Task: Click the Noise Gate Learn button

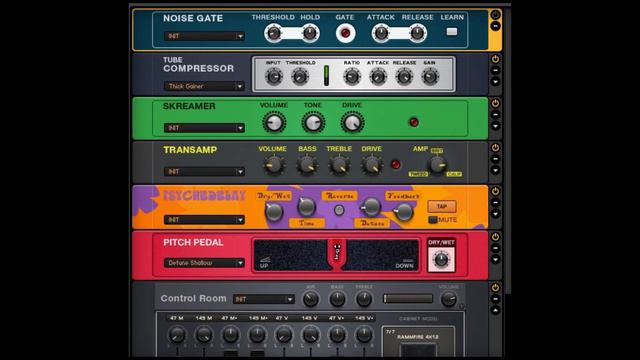Action: [451, 31]
